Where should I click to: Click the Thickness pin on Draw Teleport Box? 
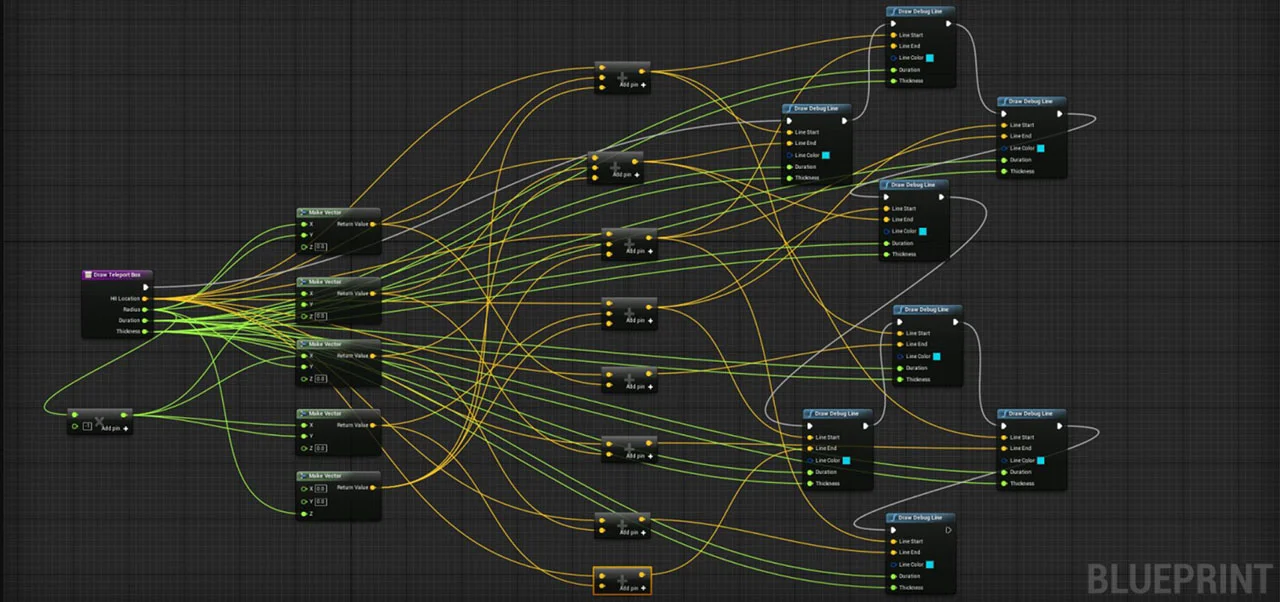(x=144, y=332)
